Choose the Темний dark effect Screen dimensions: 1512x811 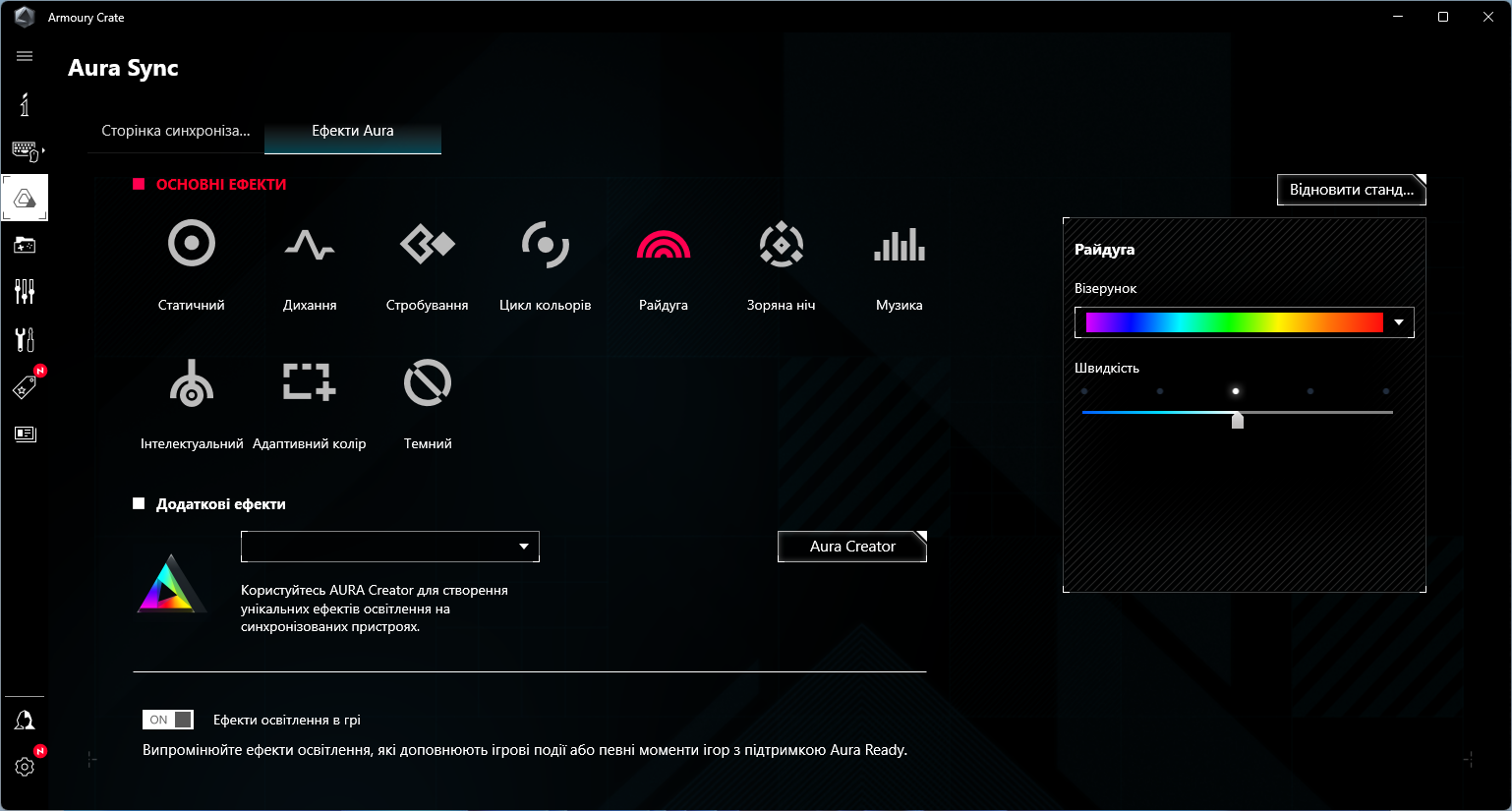[428, 382]
